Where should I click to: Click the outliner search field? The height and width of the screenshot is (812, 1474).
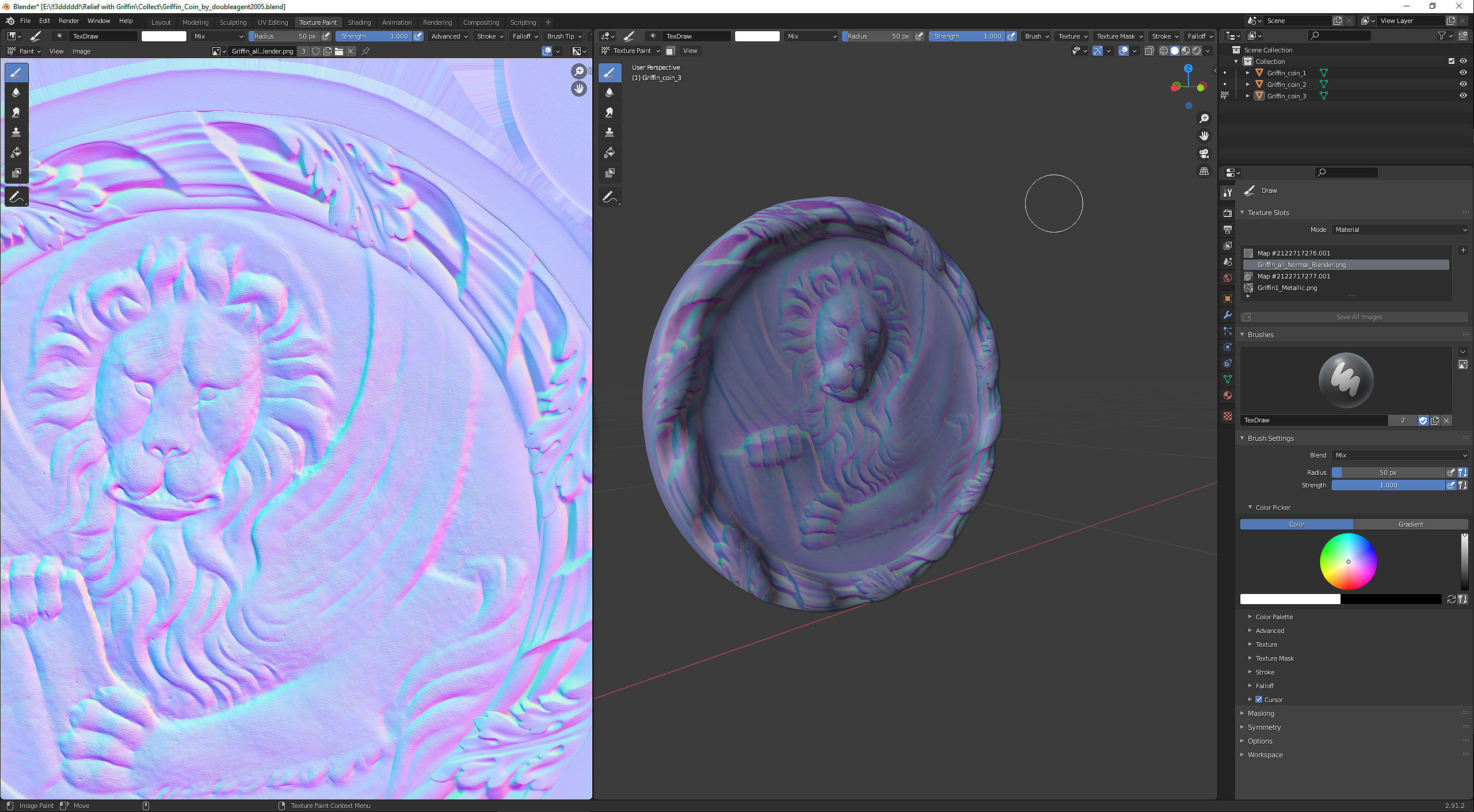1340,36
